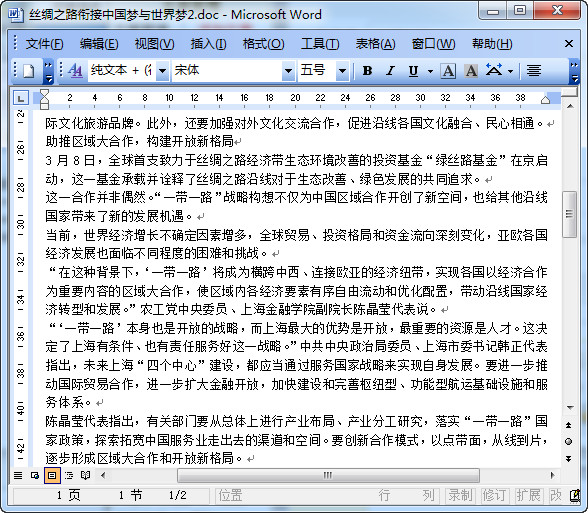Toggle 录制 macro recording in status bar
The width and height of the screenshot is (588, 513).
(460, 495)
